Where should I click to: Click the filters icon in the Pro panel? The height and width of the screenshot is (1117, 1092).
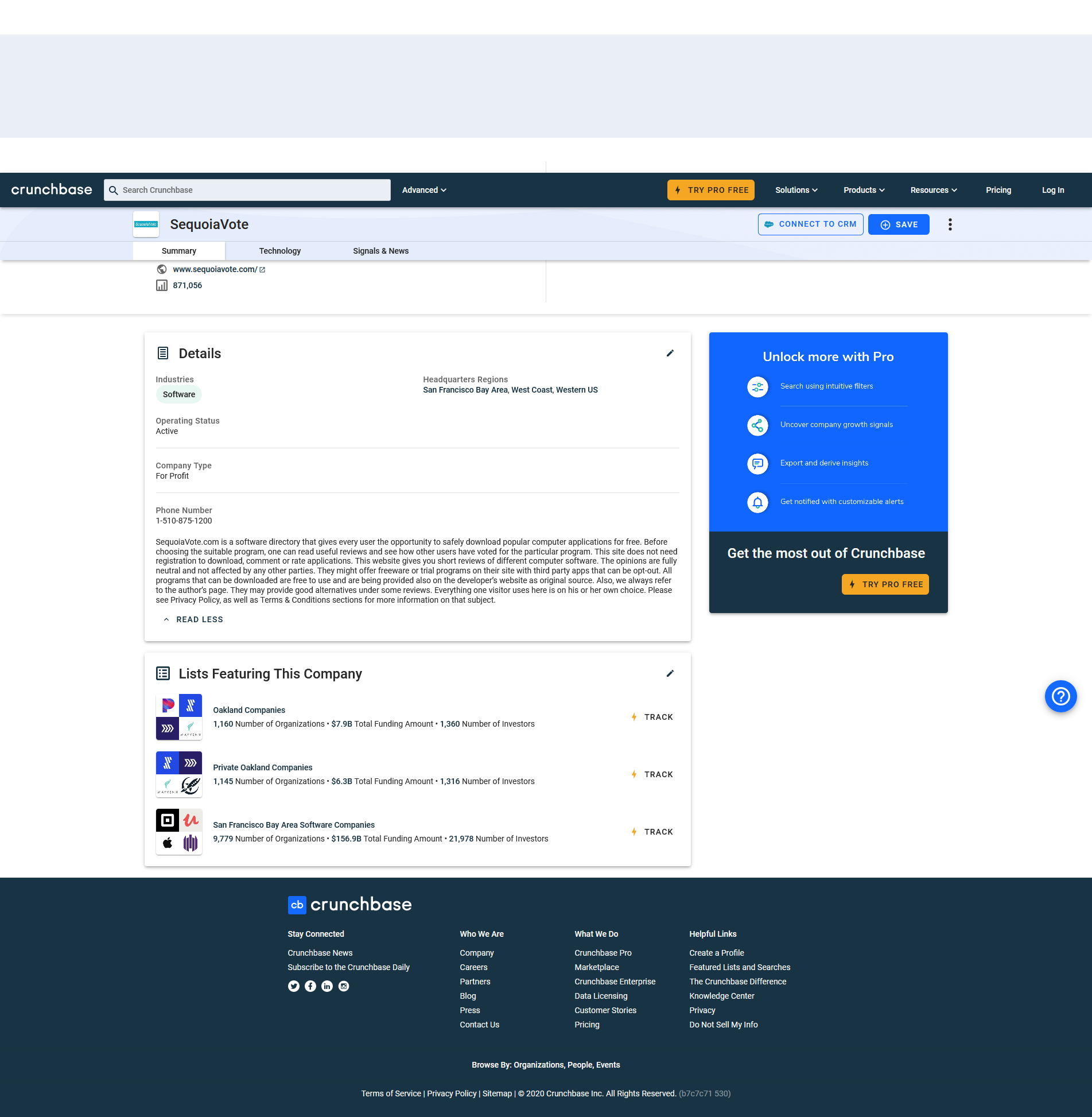pyautogui.click(x=757, y=387)
